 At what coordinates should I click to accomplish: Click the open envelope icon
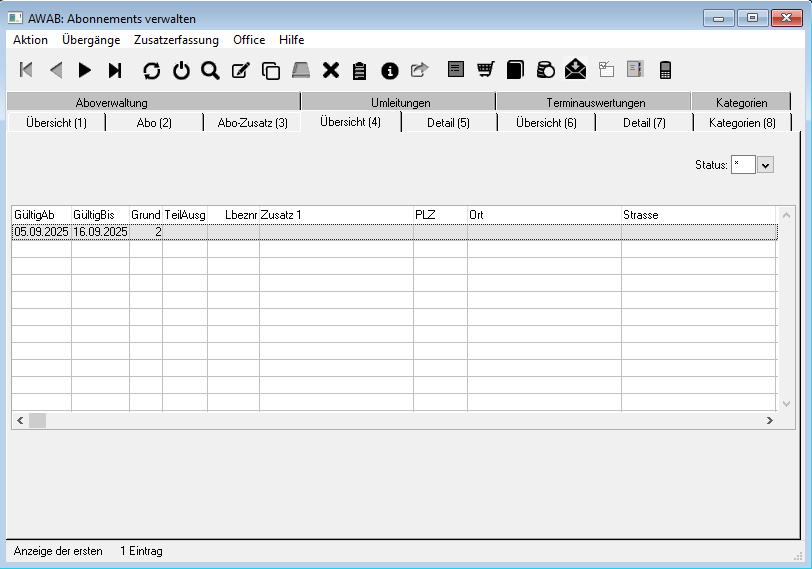(x=575, y=69)
